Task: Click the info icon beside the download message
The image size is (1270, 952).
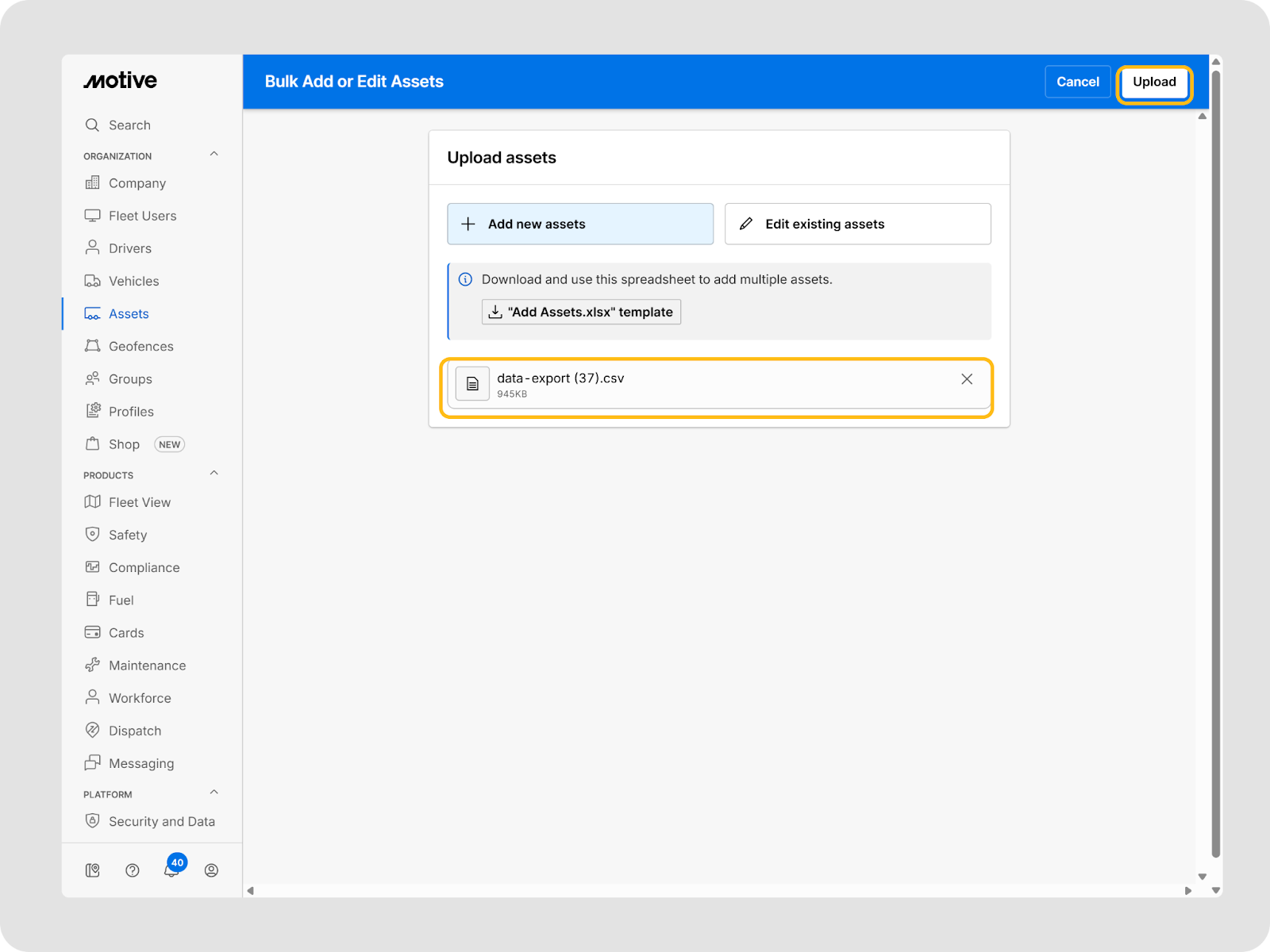Action: (x=466, y=279)
